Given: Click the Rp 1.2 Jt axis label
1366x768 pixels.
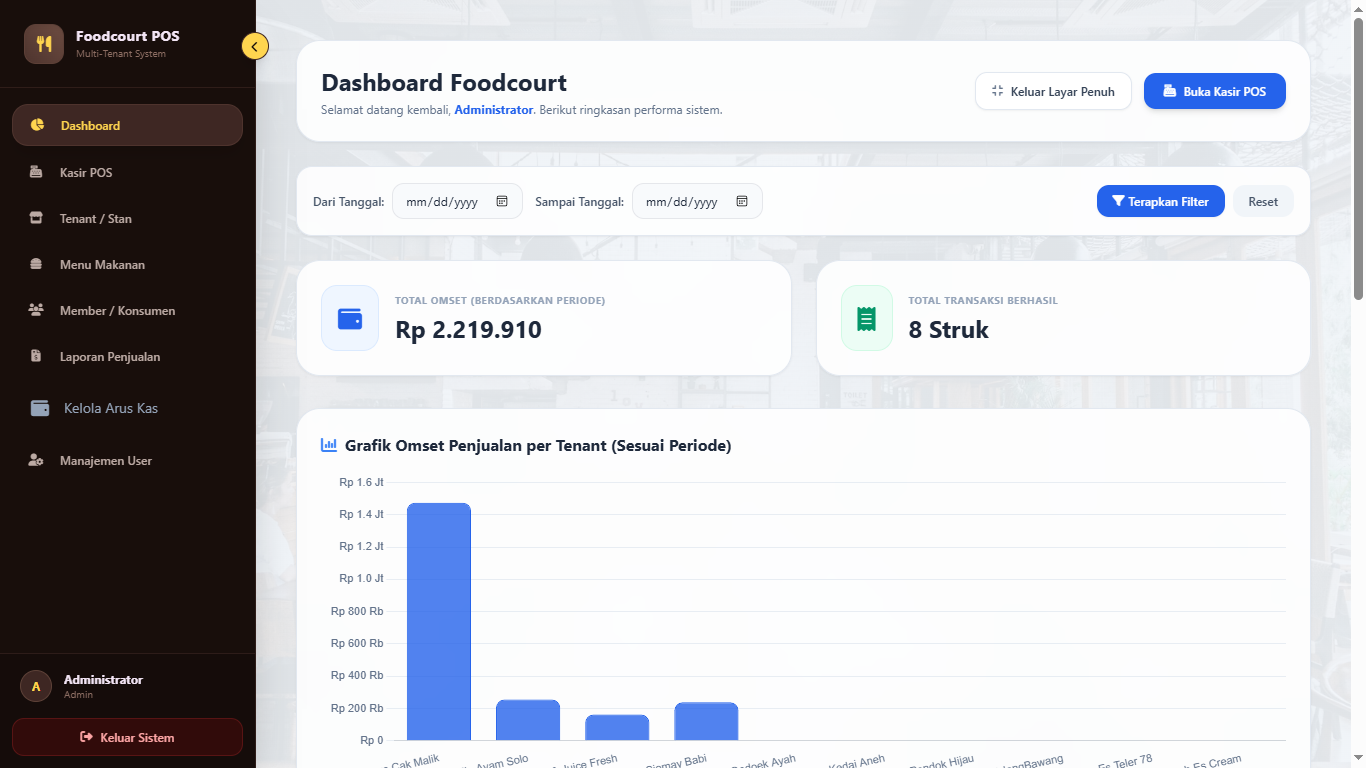Looking at the screenshot, I should tap(361, 546).
